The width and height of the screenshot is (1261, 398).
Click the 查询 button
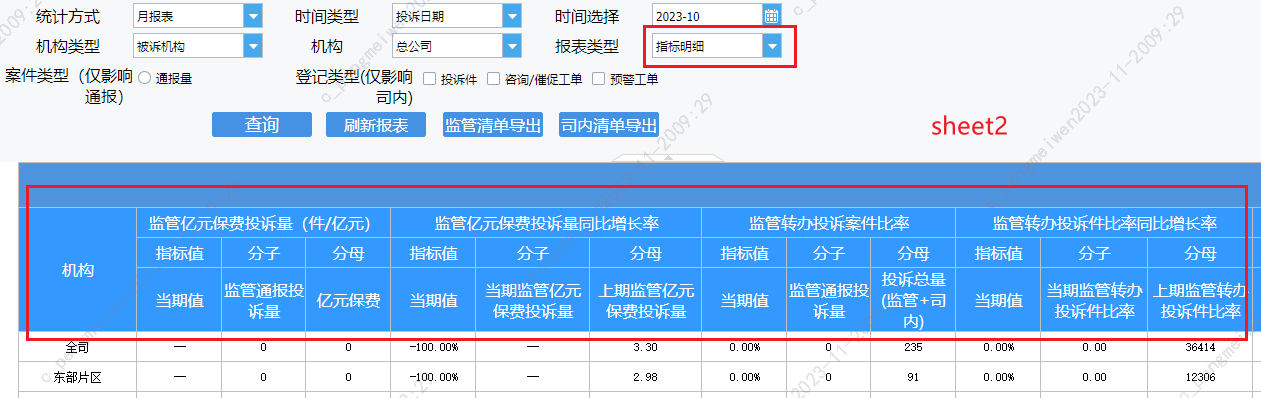coord(262,125)
